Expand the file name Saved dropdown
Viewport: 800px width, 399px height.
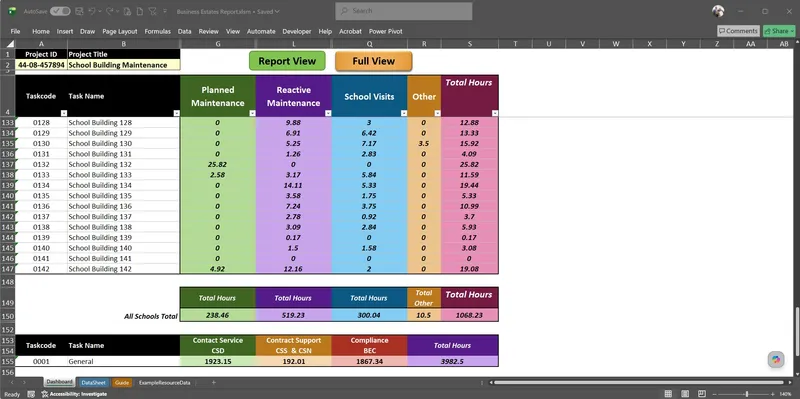[277, 11]
